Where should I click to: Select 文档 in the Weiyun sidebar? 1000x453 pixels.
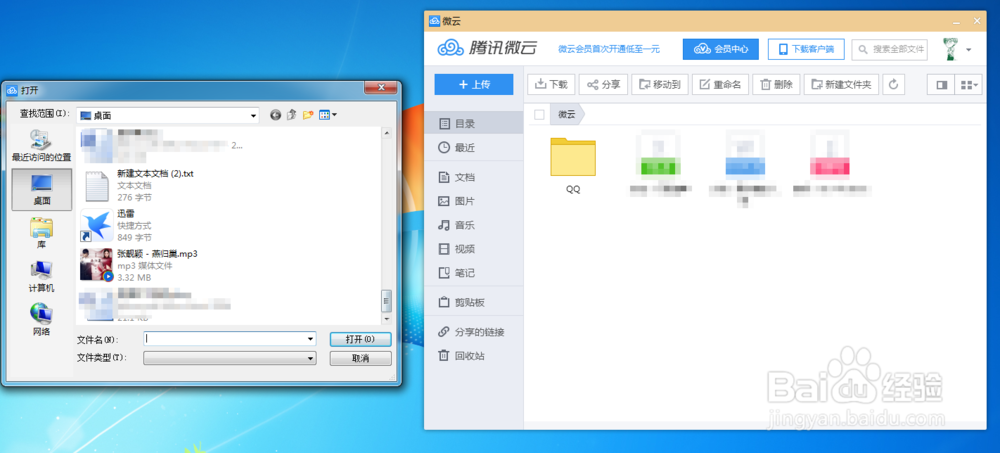pos(473,177)
